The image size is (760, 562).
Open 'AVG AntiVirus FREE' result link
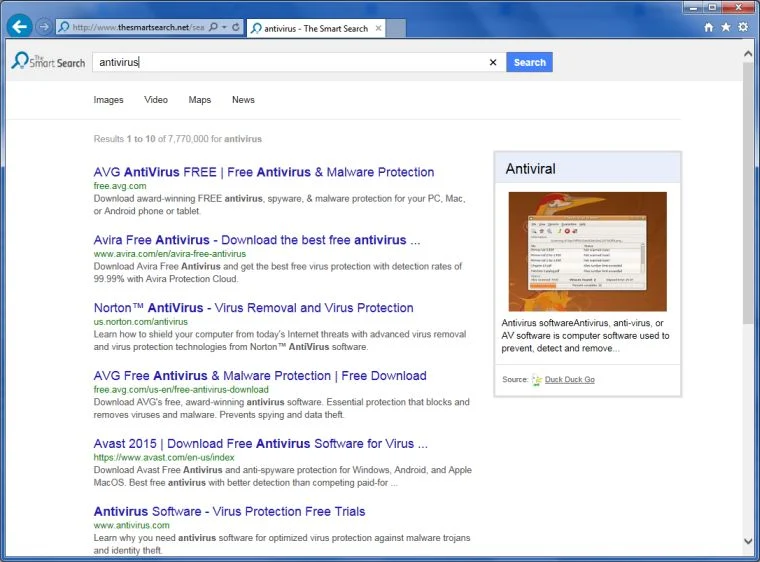pyautogui.click(x=264, y=172)
